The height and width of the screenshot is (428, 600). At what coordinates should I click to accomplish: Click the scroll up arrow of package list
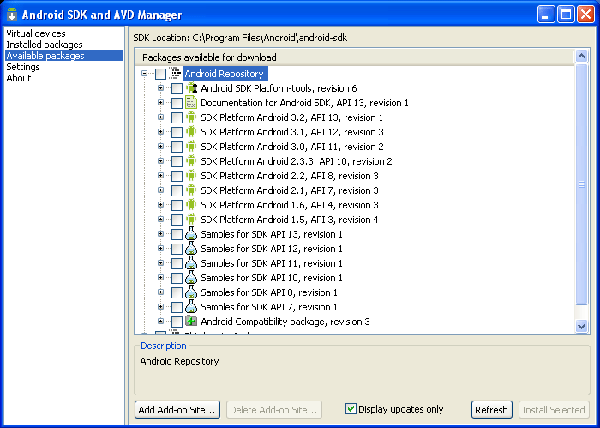click(582, 56)
